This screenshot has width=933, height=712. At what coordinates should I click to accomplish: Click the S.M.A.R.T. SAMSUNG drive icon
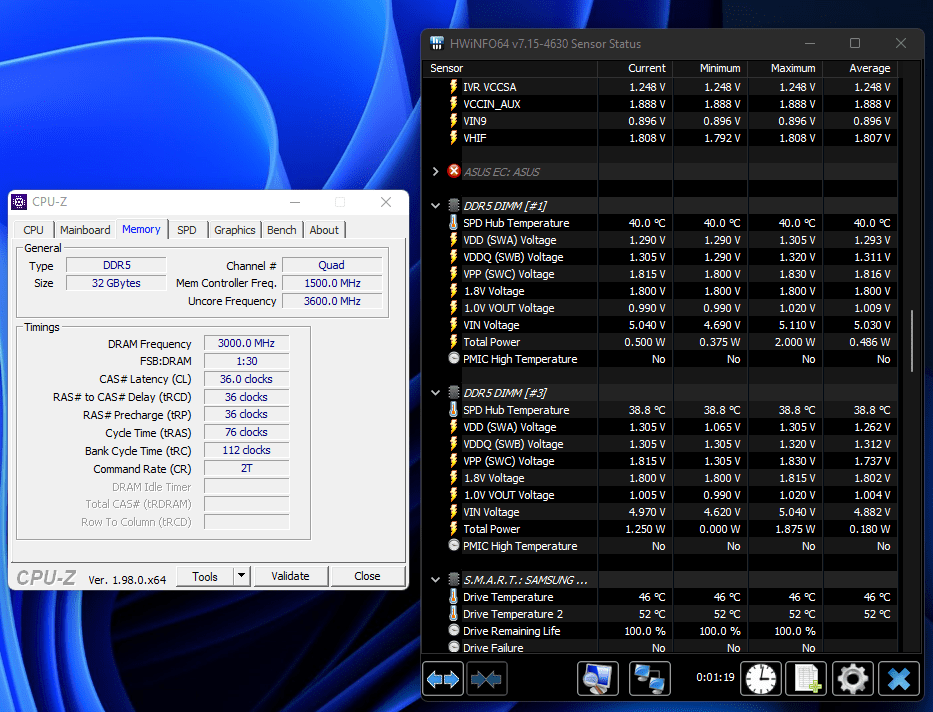point(453,579)
